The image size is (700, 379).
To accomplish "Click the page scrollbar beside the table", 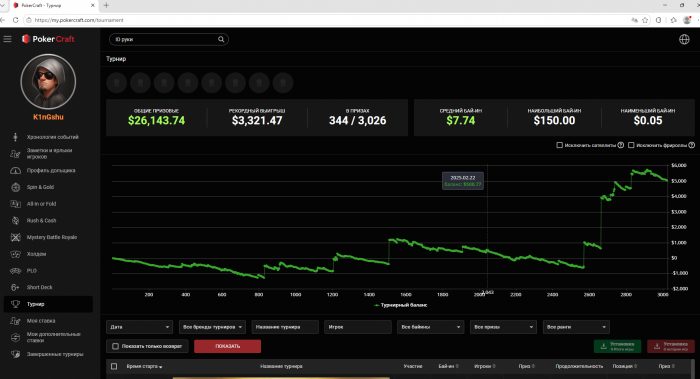I will [x=693, y=368].
